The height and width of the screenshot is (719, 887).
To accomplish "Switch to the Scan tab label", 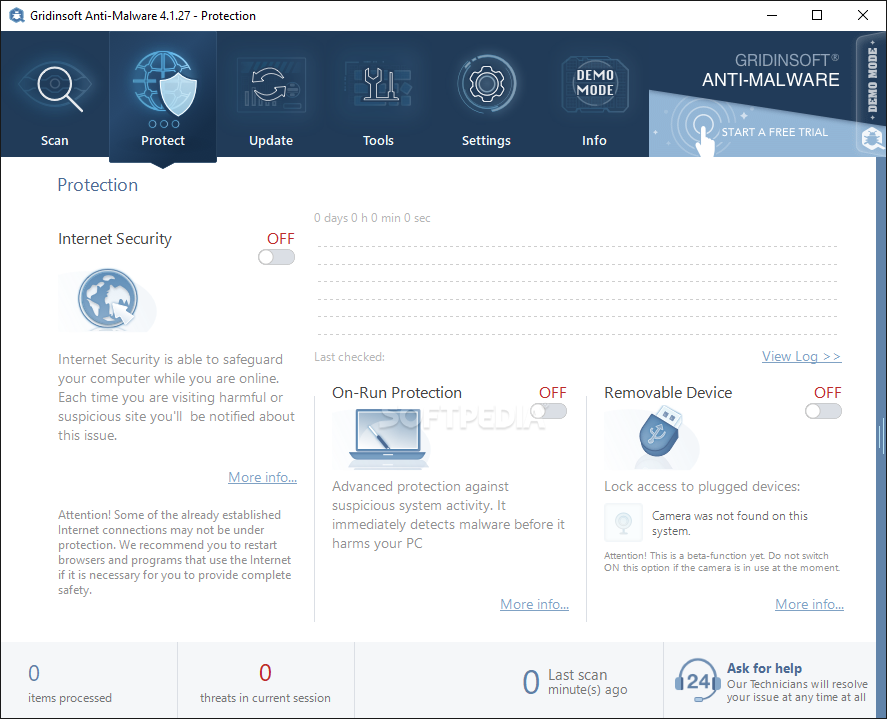I will (54, 140).
